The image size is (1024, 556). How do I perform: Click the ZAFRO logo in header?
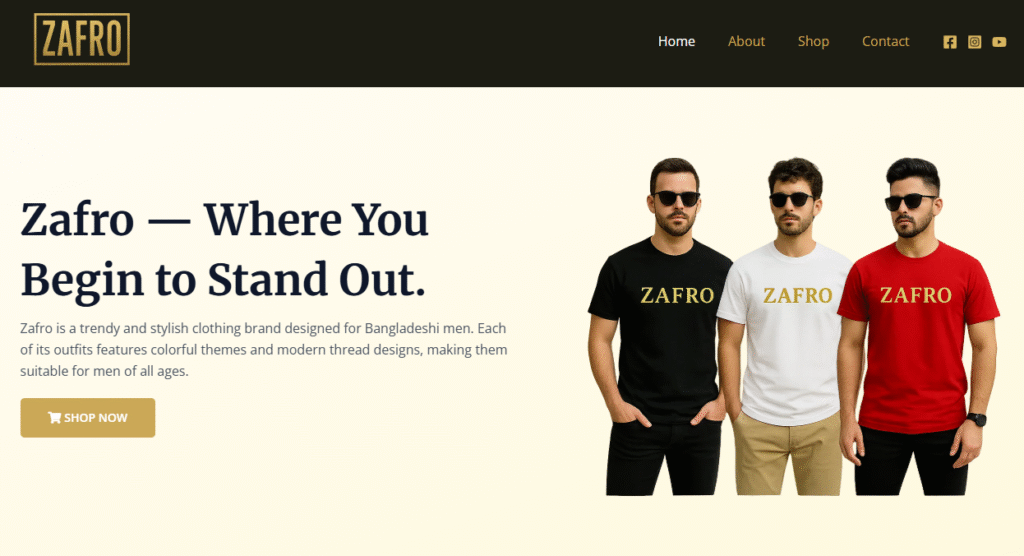[x=82, y=39]
